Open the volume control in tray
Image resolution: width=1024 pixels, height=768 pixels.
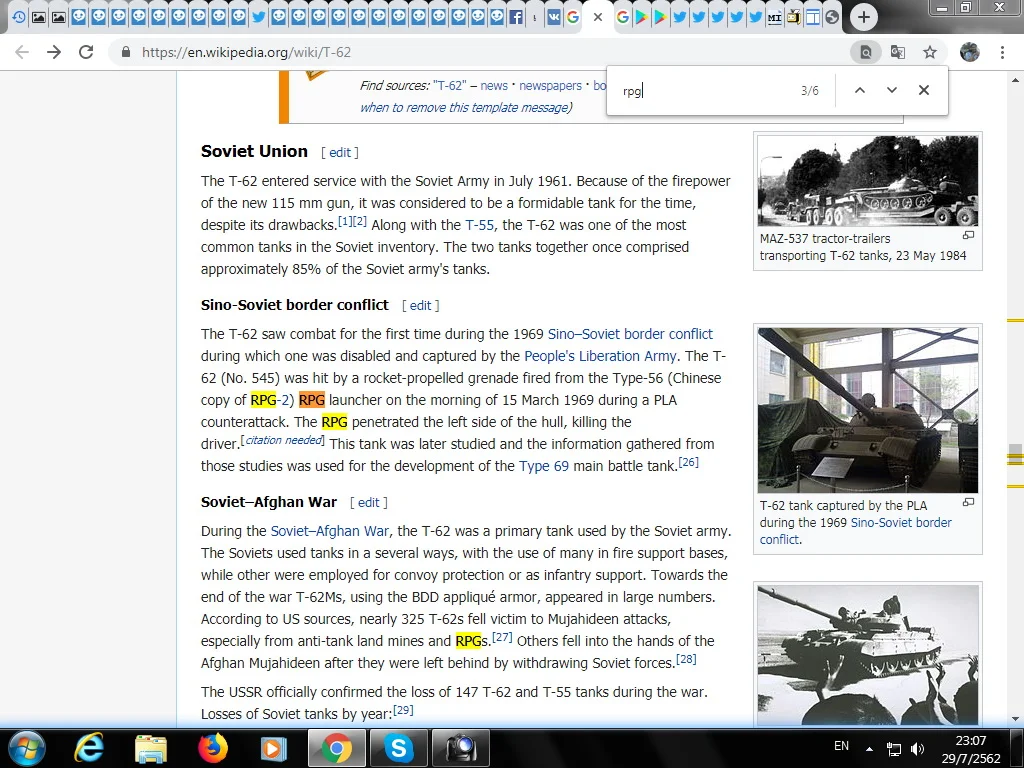(x=918, y=749)
